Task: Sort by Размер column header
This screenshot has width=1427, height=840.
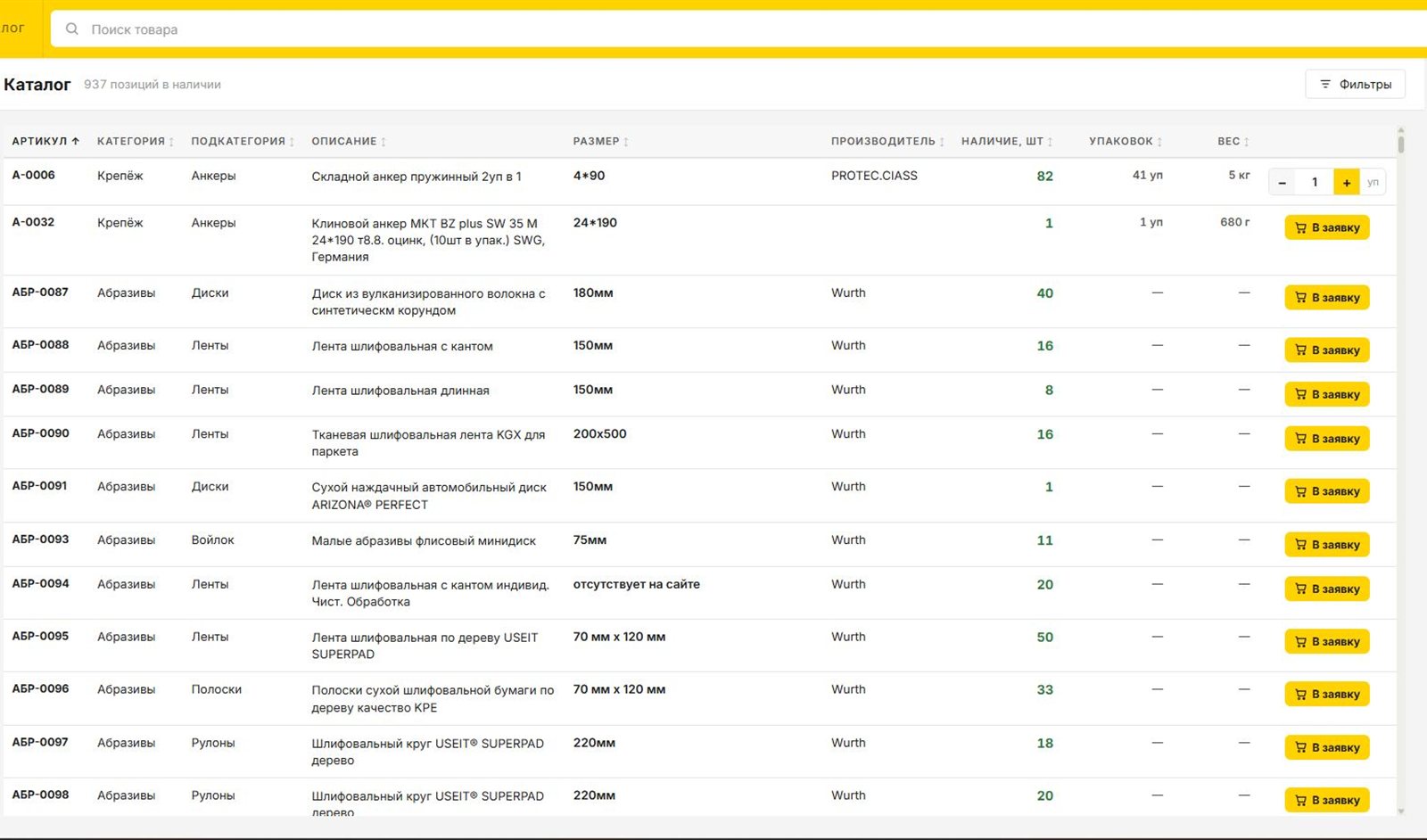Action: point(600,141)
